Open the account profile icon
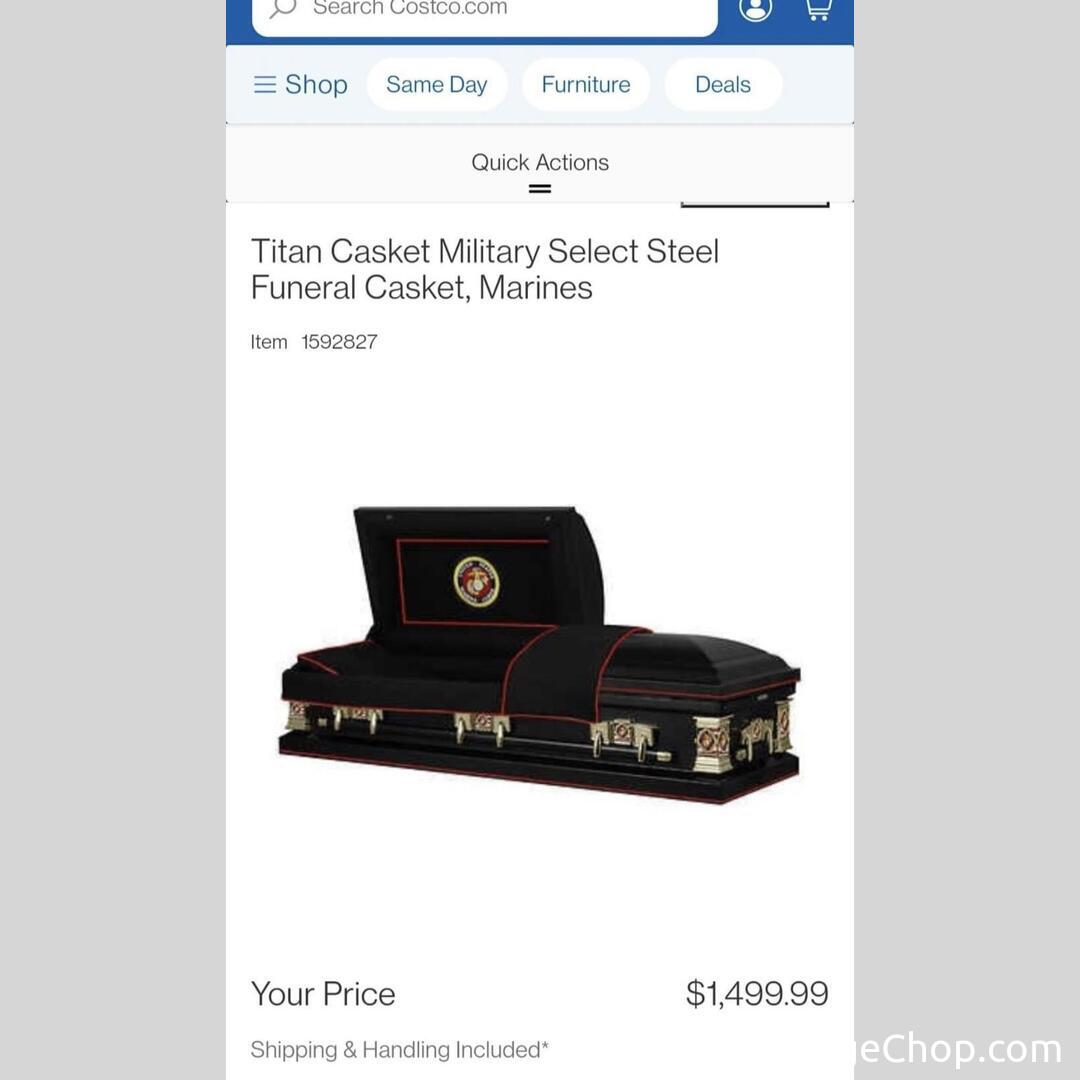The image size is (1080, 1080). (756, 8)
